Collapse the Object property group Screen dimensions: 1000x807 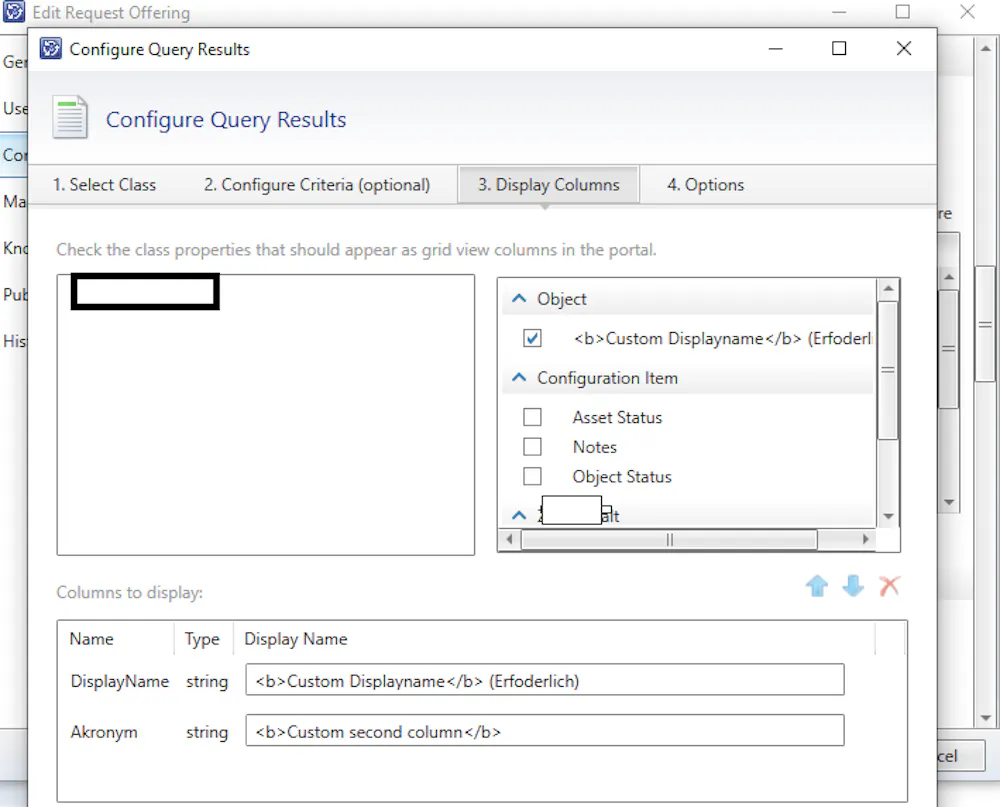point(519,299)
